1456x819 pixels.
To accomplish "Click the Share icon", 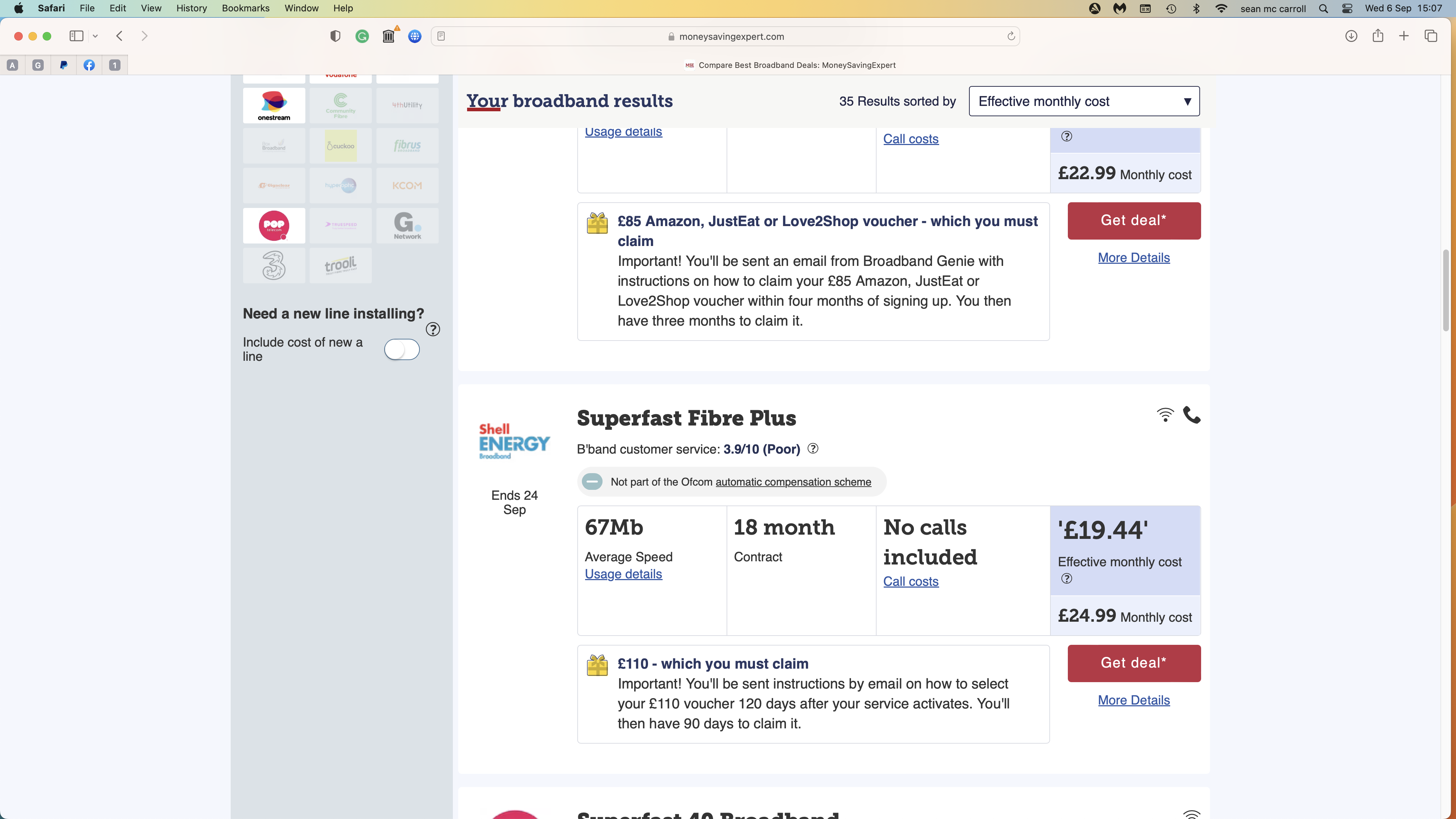I will pyautogui.click(x=1378, y=36).
